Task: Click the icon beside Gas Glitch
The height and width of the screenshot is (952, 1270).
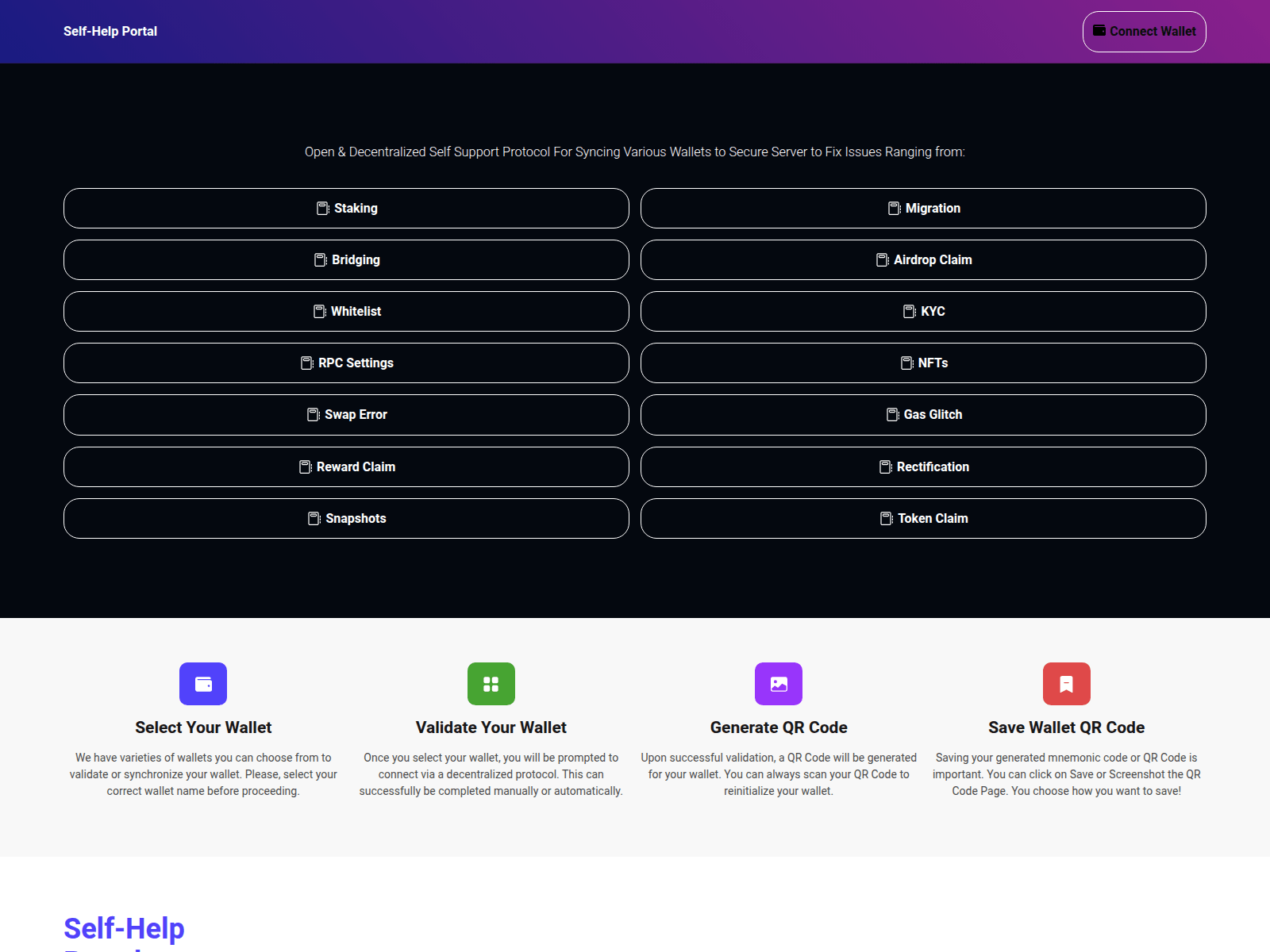Action: [x=893, y=415]
